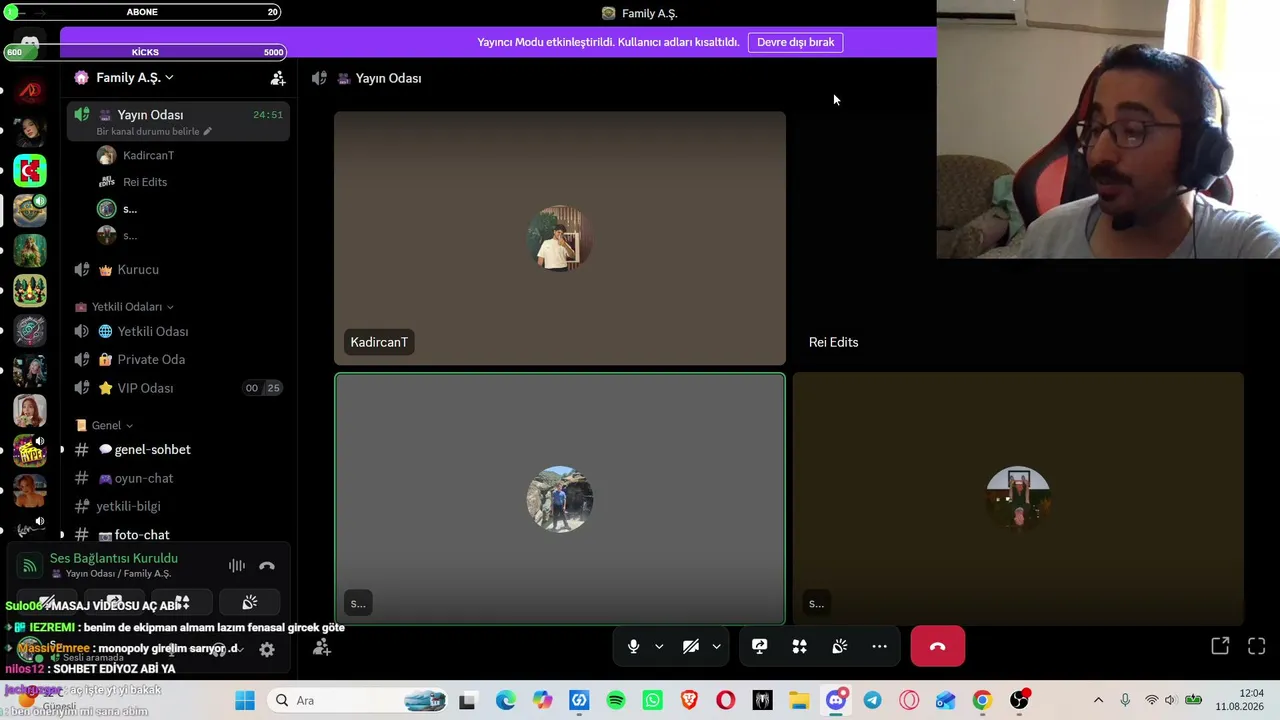Toggle microphone mute in call controls
This screenshot has height=720, width=1280.
pos(633,647)
